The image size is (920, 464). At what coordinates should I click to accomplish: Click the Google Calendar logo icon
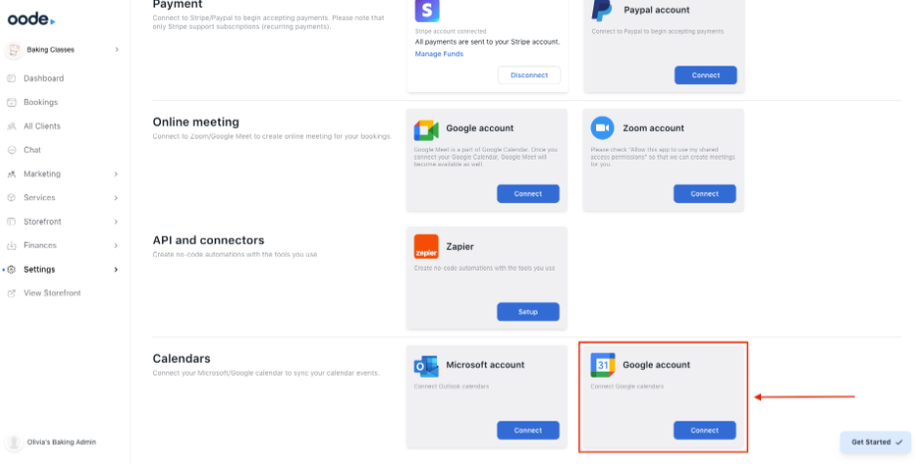tap(602, 365)
